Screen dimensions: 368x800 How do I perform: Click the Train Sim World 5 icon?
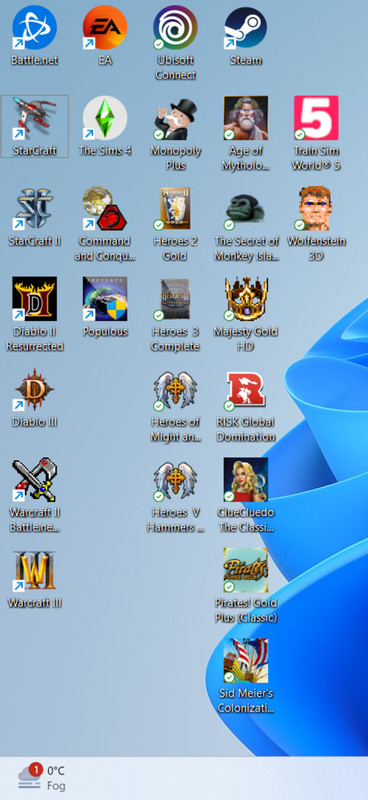tap(316, 118)
